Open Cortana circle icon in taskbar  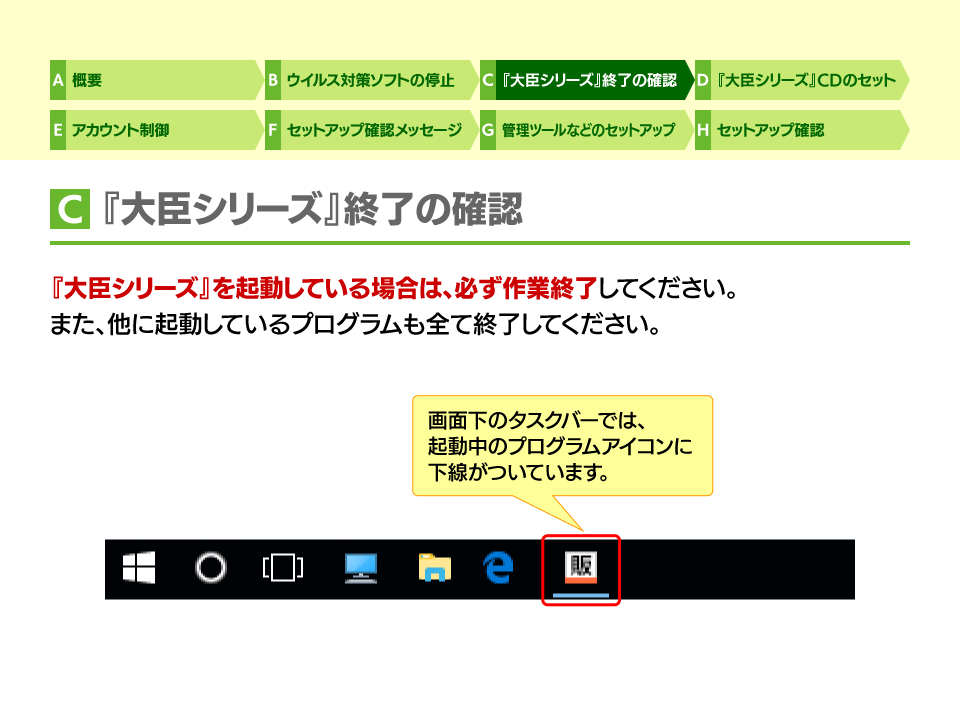click(x=211, y=568)
